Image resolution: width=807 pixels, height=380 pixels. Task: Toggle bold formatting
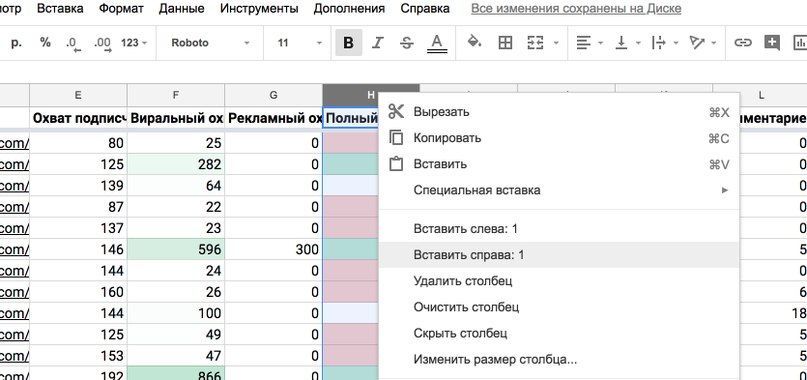click(x=348, y=43)
